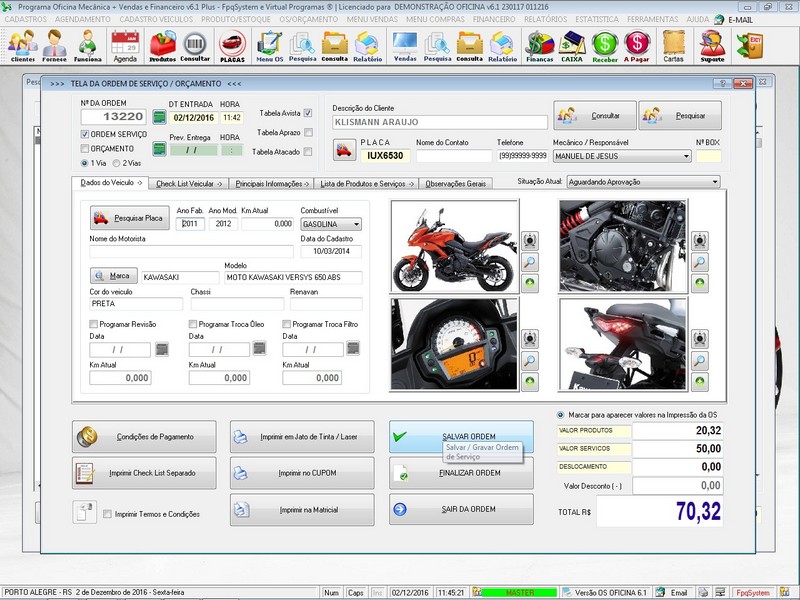This screenshot has height=600, width=800.
Task: Open the PLACAS car icon
Action: (x=232, y=45)
